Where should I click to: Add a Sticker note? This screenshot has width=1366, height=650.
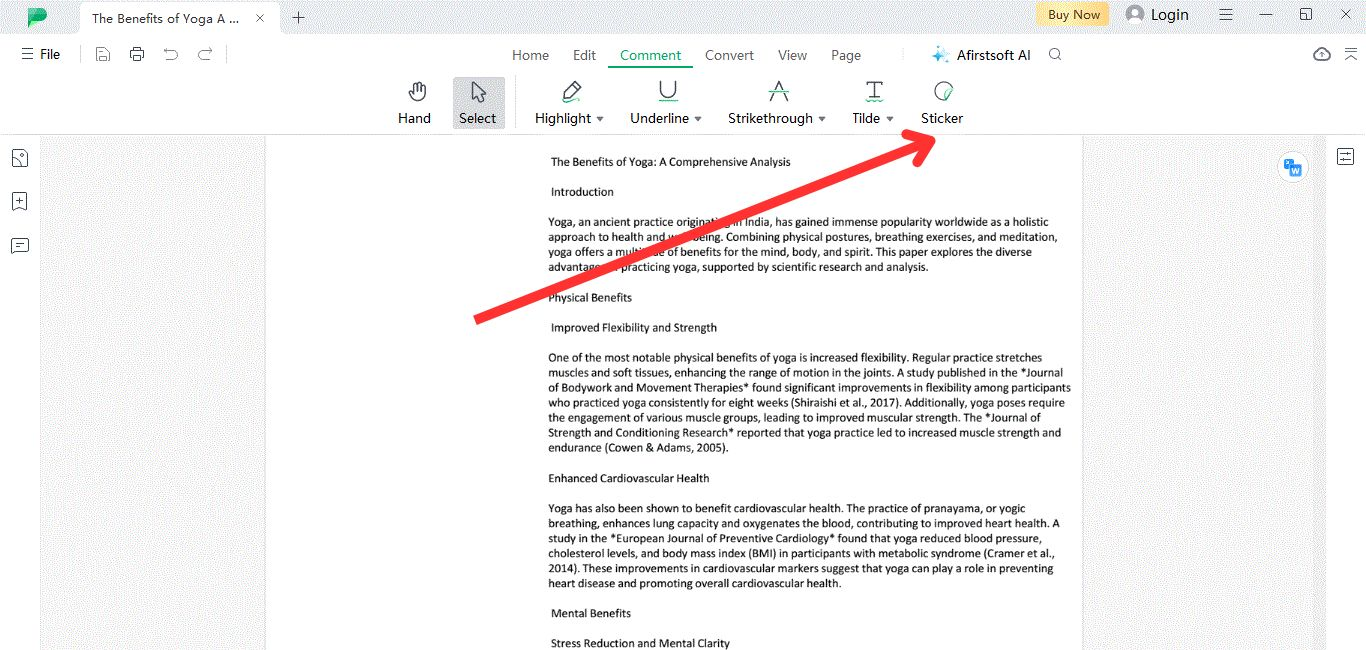942,104
